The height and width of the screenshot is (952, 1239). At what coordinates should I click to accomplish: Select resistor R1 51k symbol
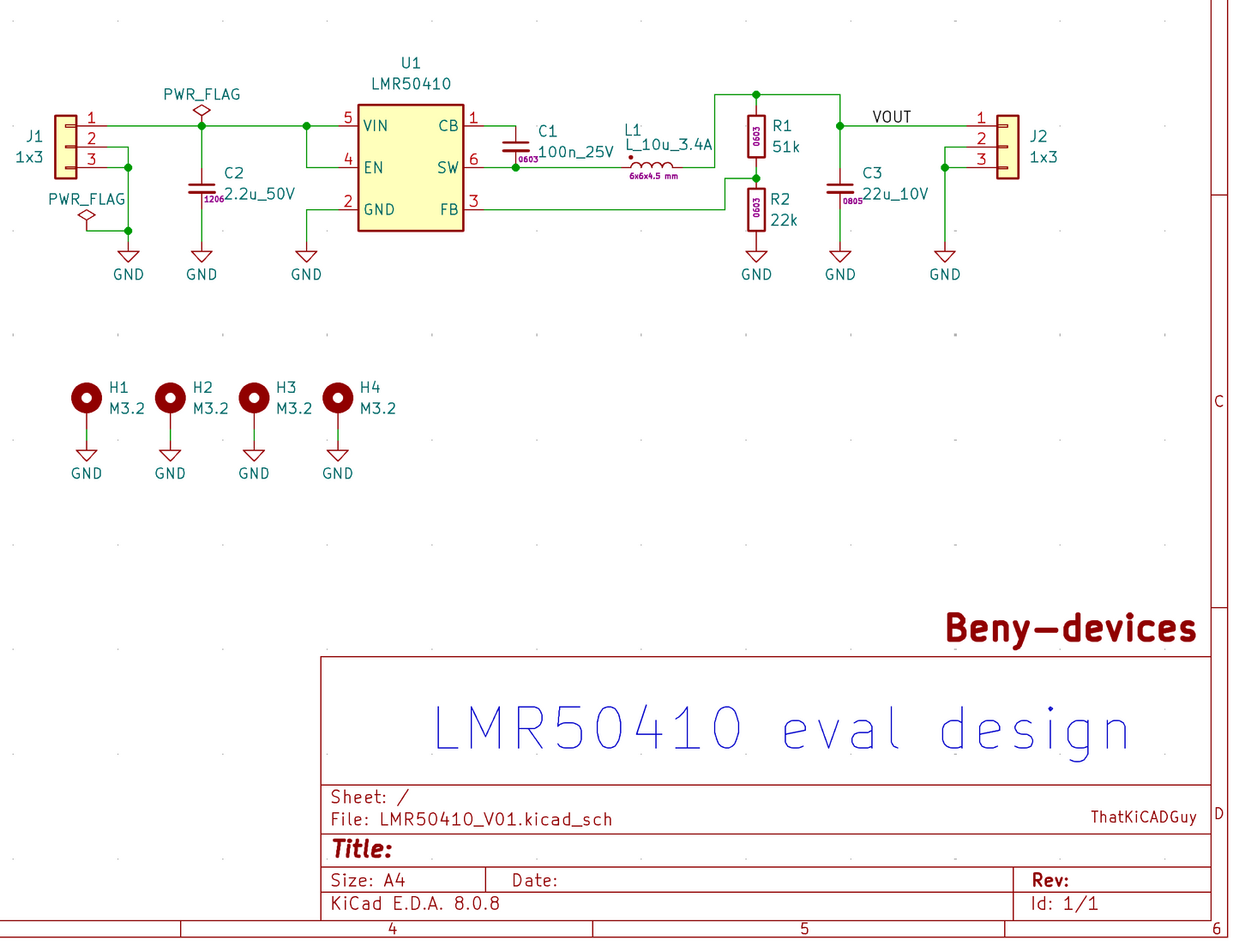(755, 136)
